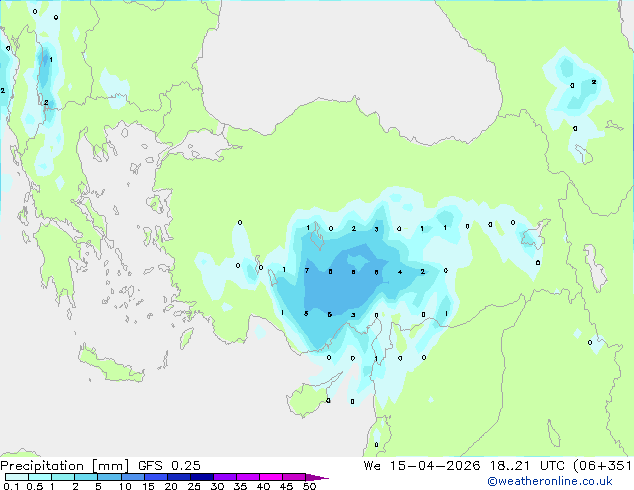Click the '0.5' legend scale label
634x490 pixels.
[35, 486]
